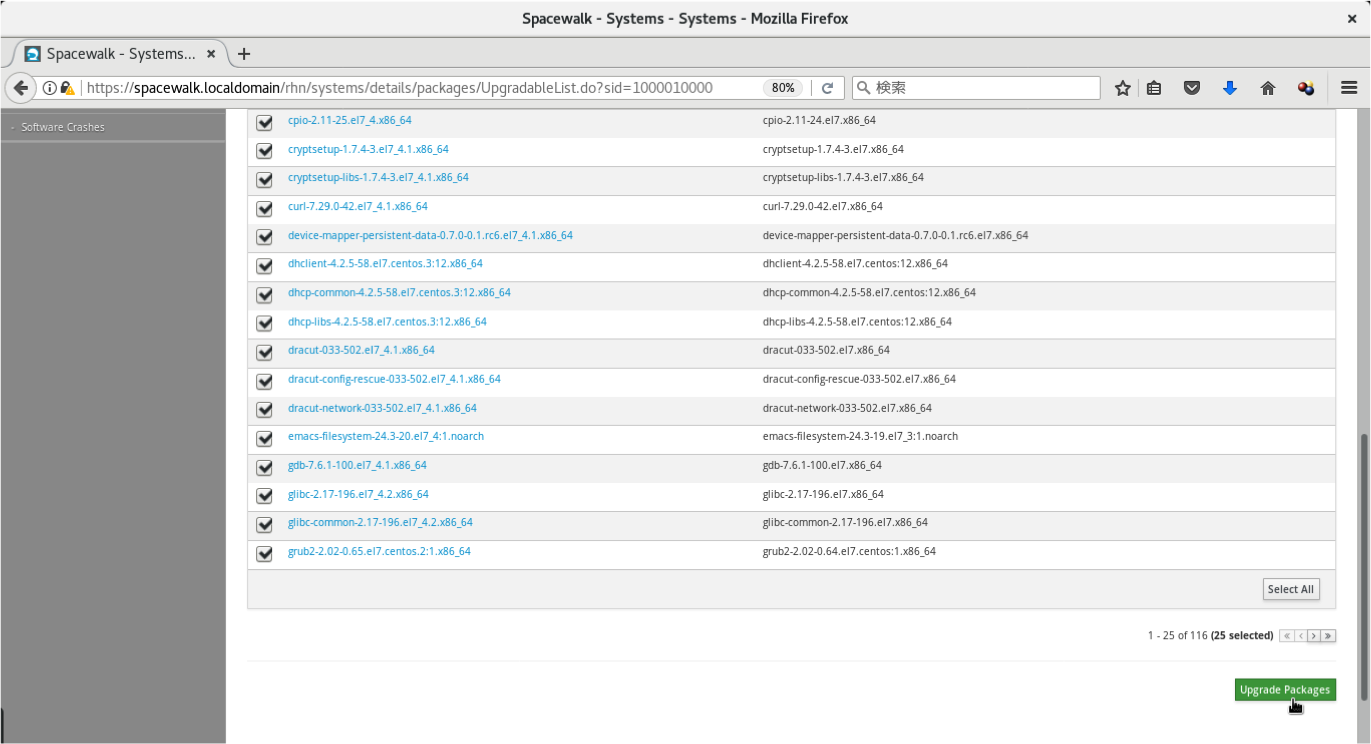
Task: Open dhcp-common-4.2.5-58 package link
Action: (x=399, y=293)
